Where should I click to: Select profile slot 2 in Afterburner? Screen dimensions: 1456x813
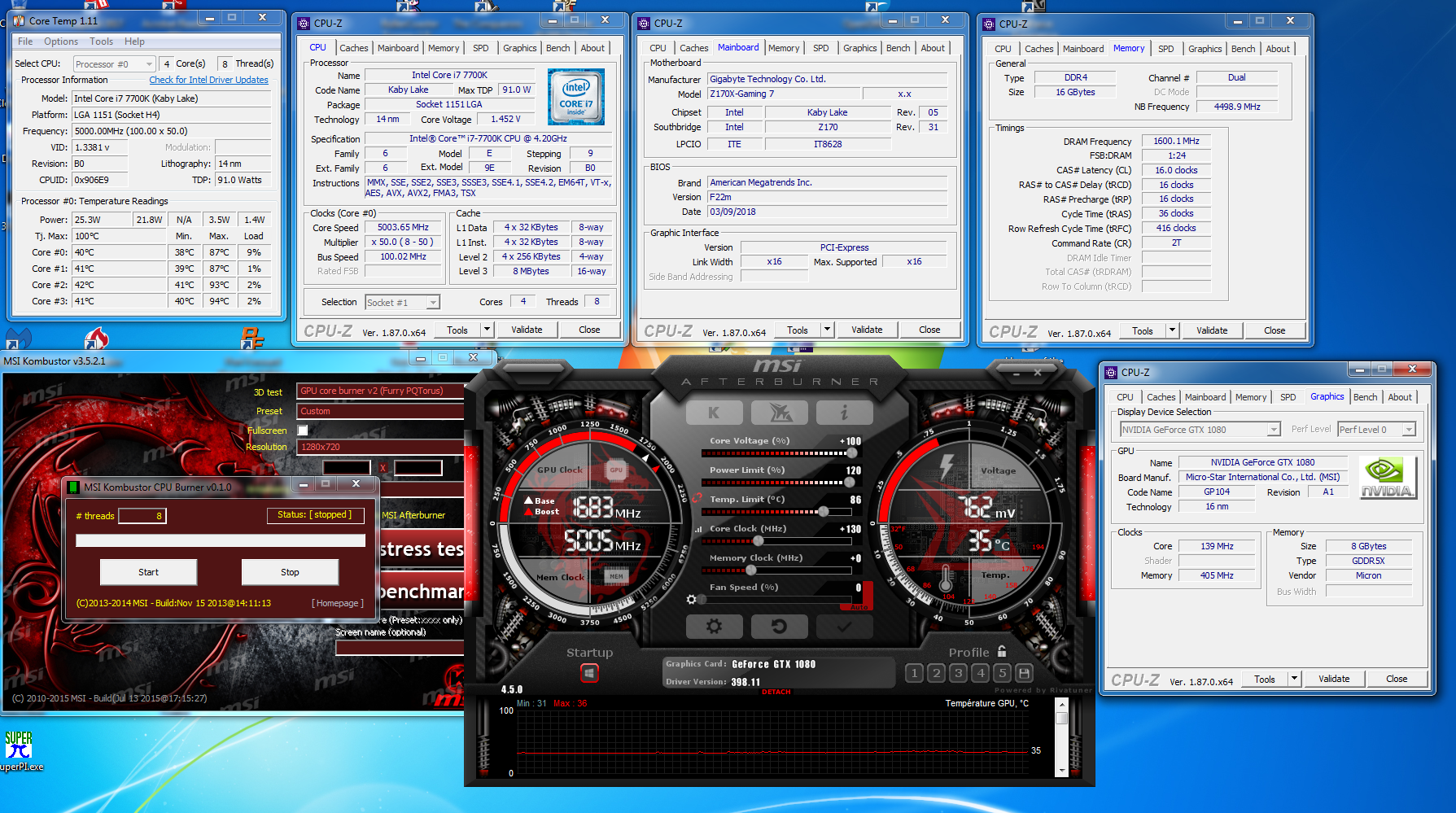[937, 673]
